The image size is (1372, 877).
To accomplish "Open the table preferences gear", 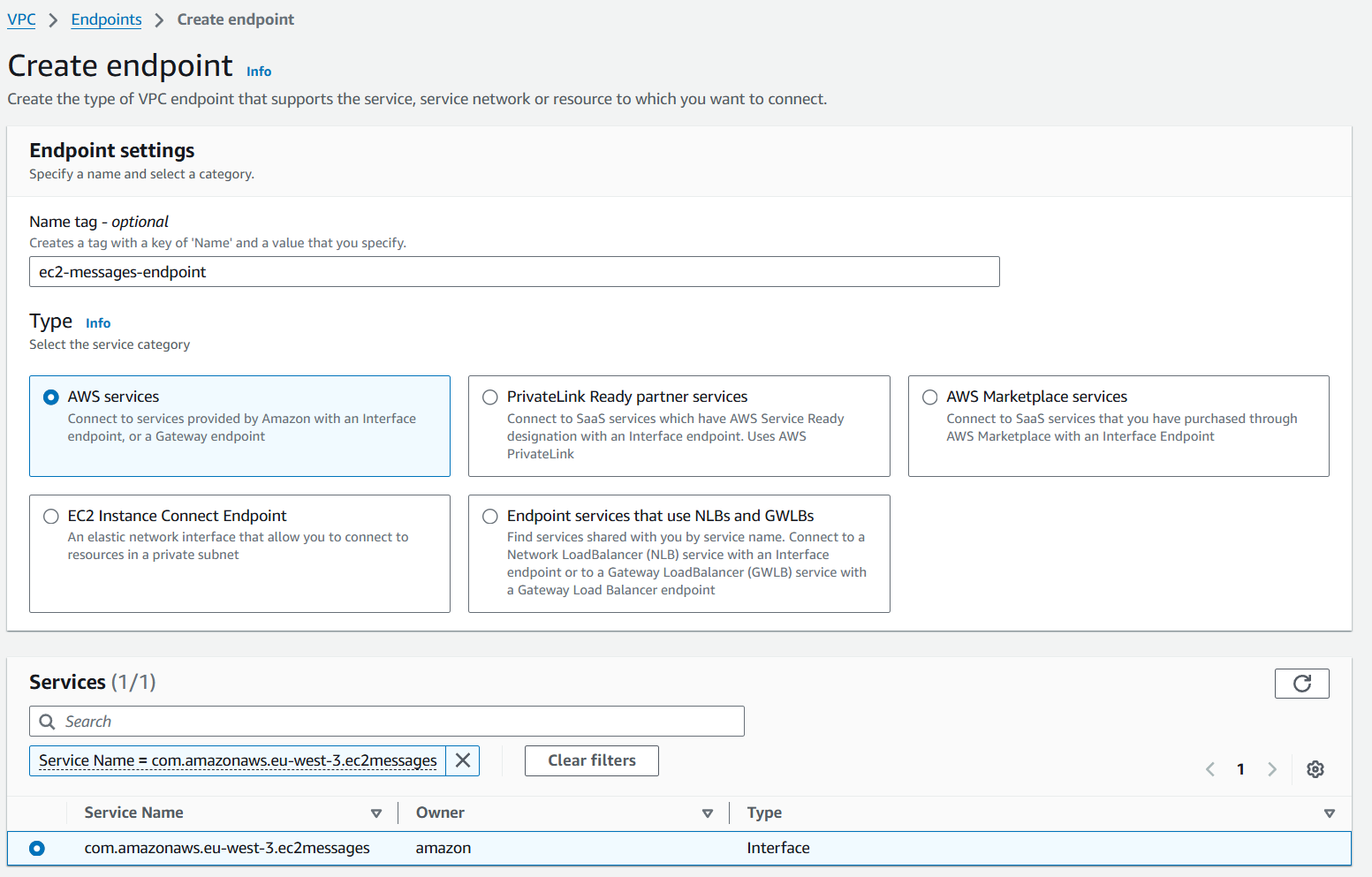I will click(1315, 769).
